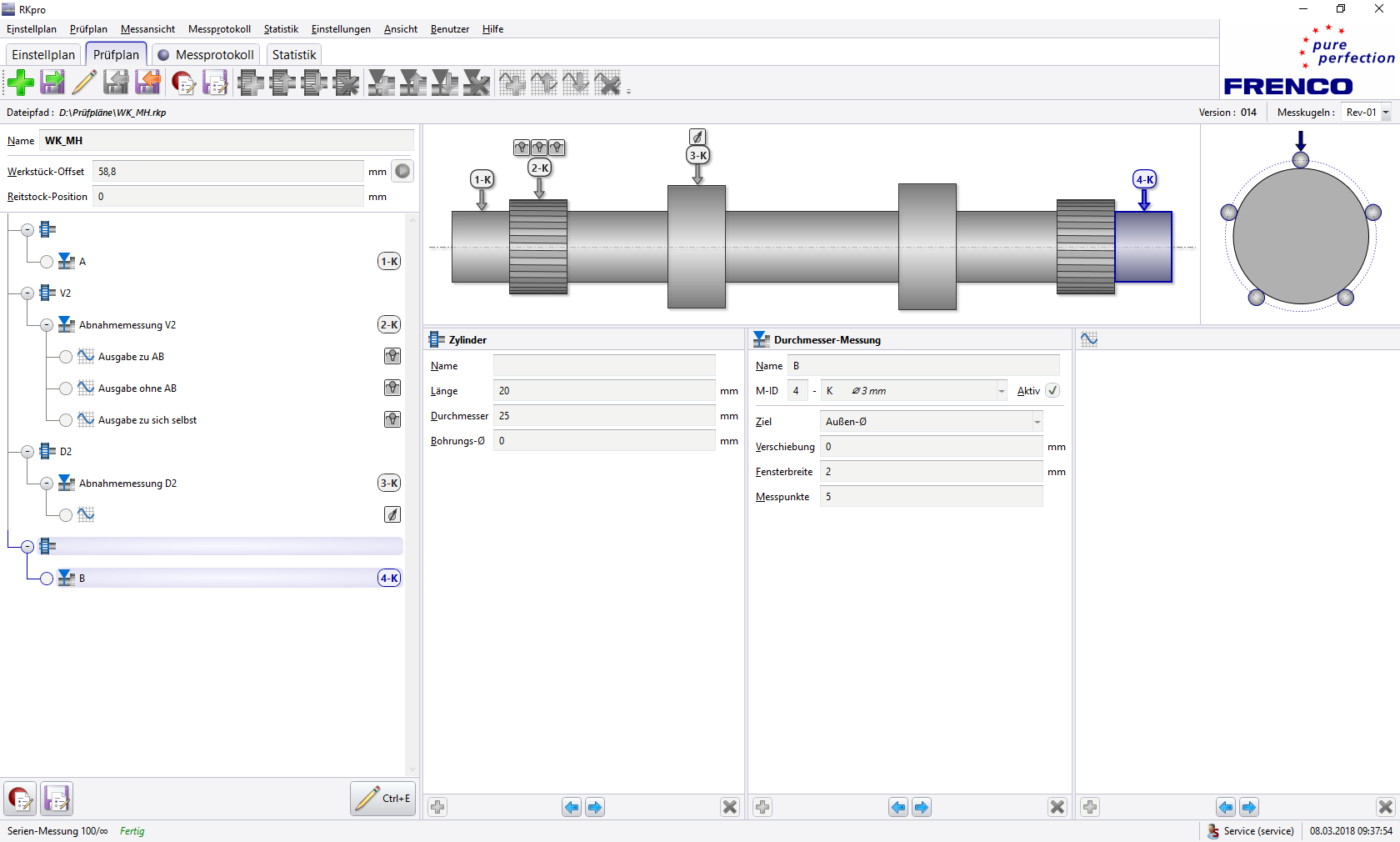Click the Länge input field
This screenshot has height=842, width=1400.
604,391
